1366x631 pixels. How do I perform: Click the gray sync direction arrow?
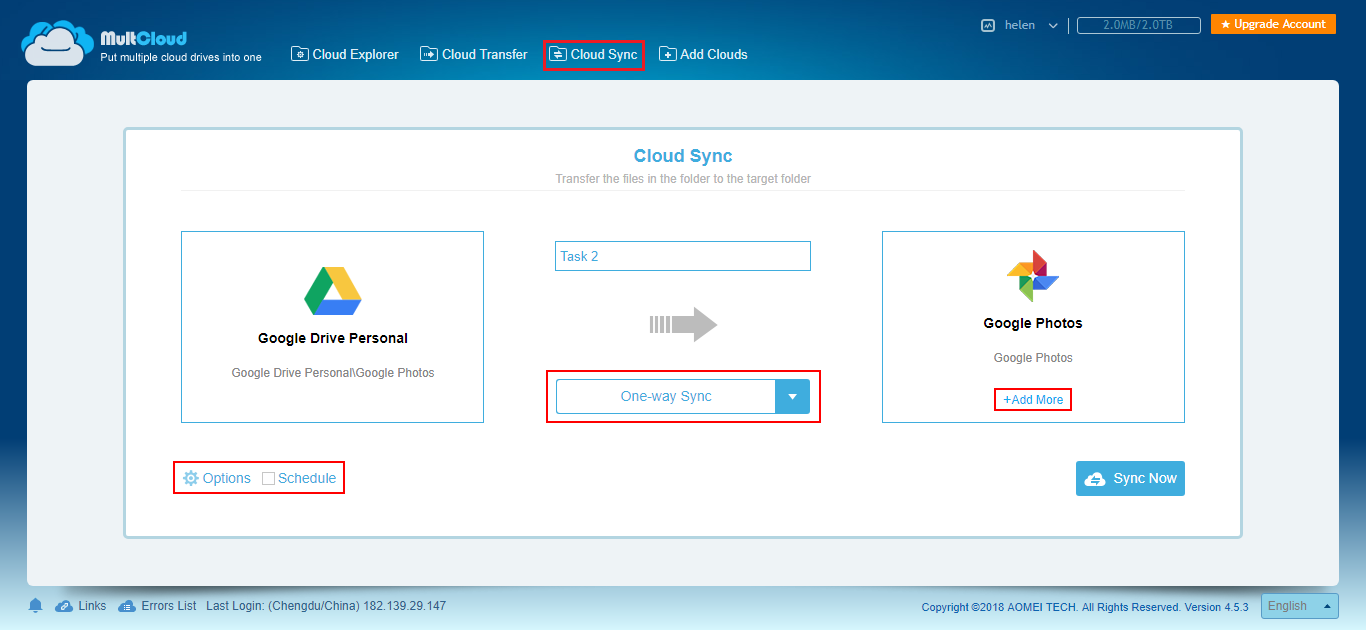(684, 324)
